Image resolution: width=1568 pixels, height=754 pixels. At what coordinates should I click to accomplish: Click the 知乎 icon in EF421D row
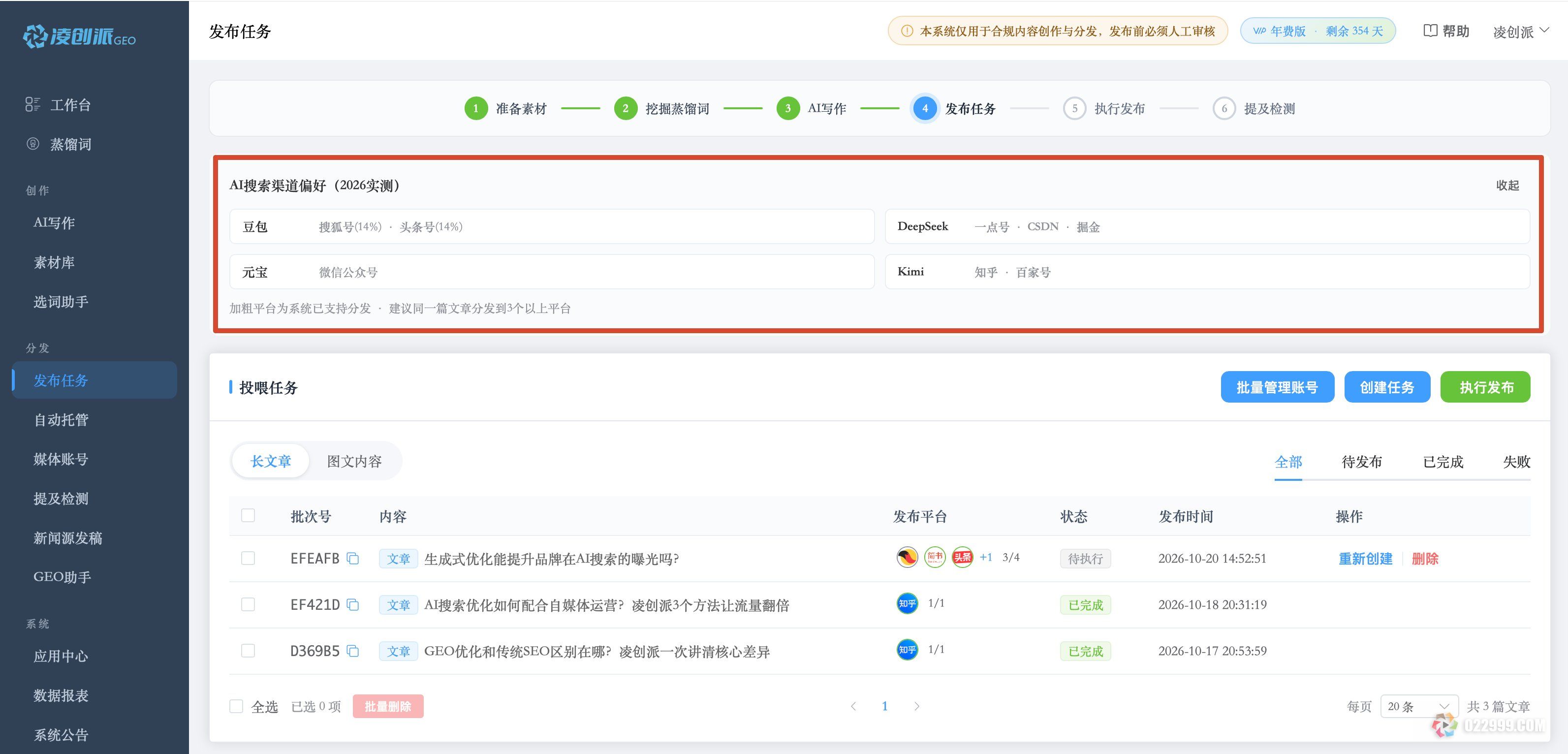[907, 603]
